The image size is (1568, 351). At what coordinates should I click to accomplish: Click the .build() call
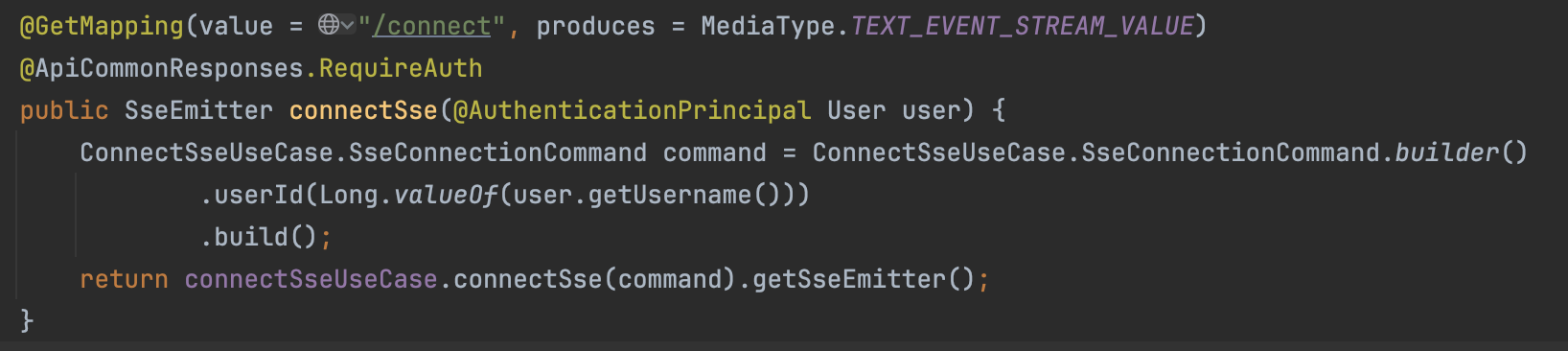pyautogui.click(x=259, y=237)
